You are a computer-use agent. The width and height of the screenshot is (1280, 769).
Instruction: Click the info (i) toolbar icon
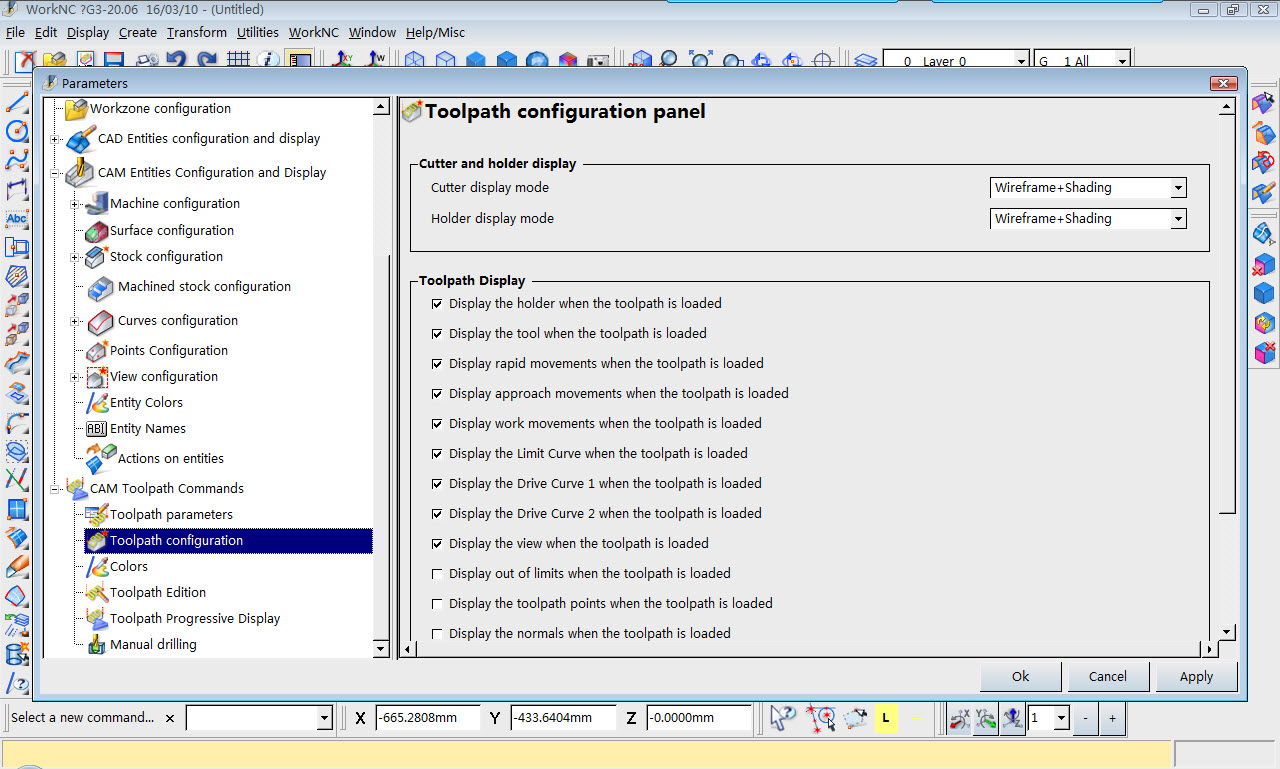click(267, 60)
